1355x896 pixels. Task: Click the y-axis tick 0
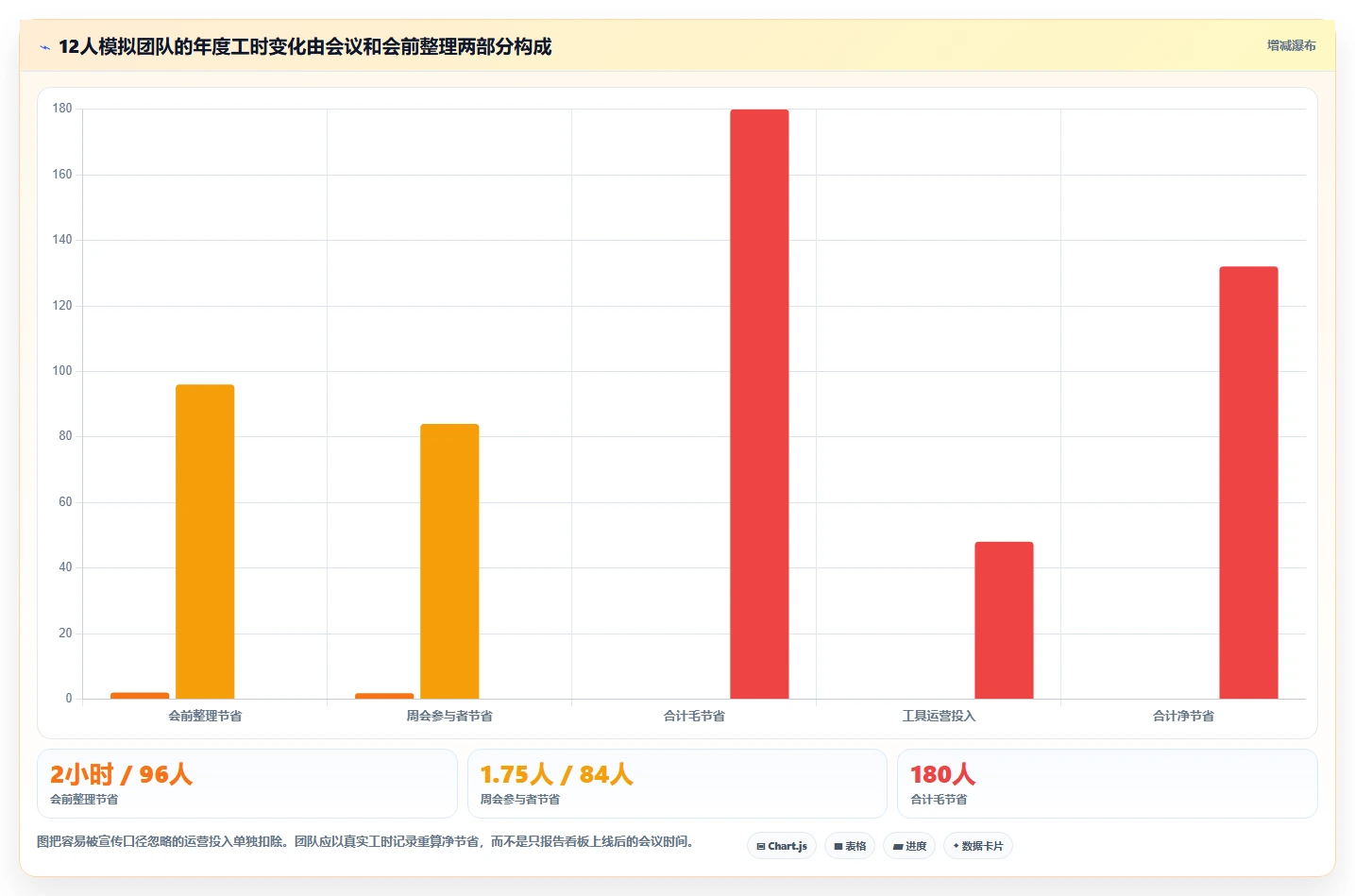(69, 699)
